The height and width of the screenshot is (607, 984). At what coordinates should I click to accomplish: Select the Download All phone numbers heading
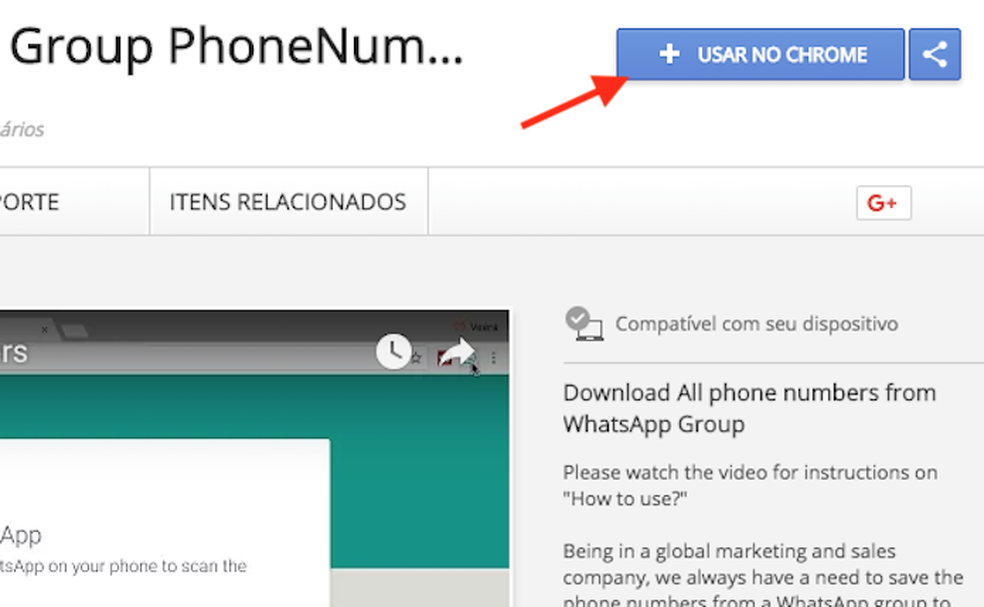point(749,408)
